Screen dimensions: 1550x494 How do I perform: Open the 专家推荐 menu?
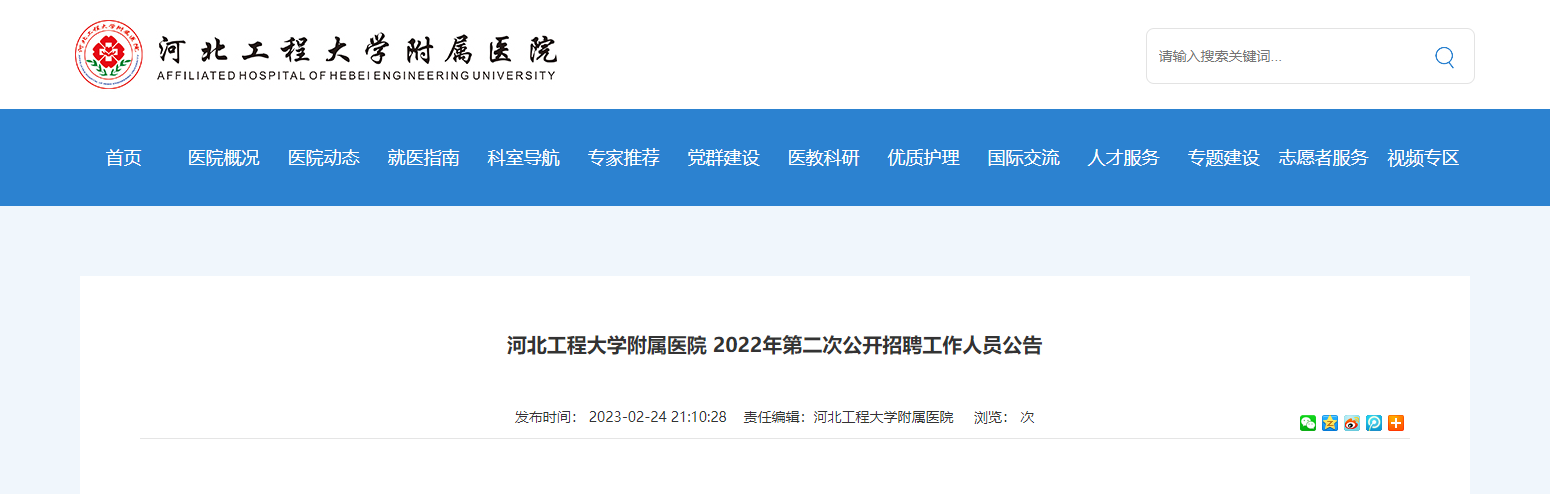[624, 158]
